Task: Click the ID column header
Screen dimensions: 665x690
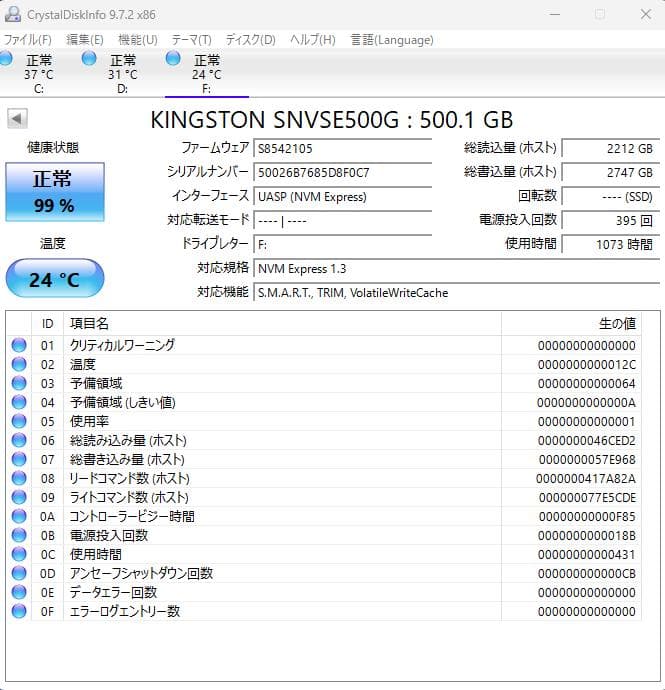Action: [x=48, y=324]
